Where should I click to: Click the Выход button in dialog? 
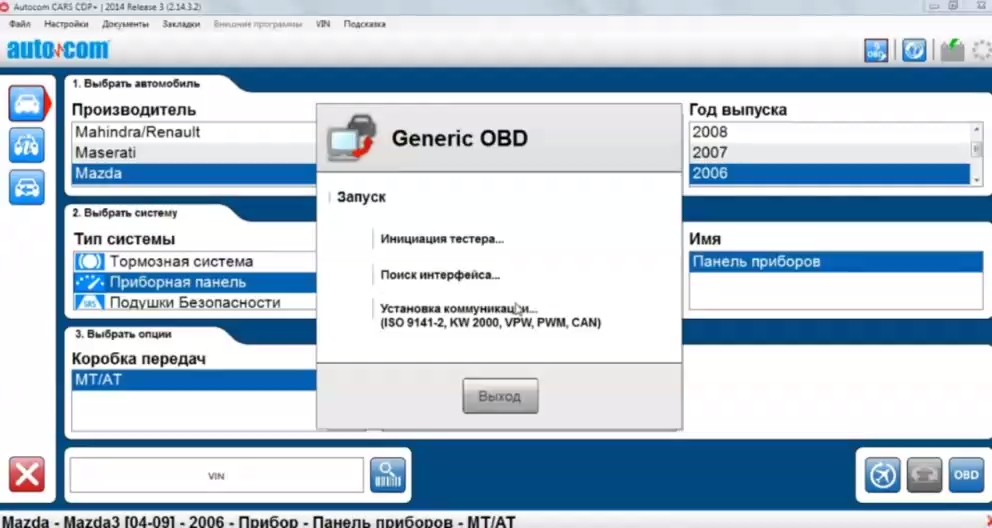pyautogui.click(x=500, y=396)
